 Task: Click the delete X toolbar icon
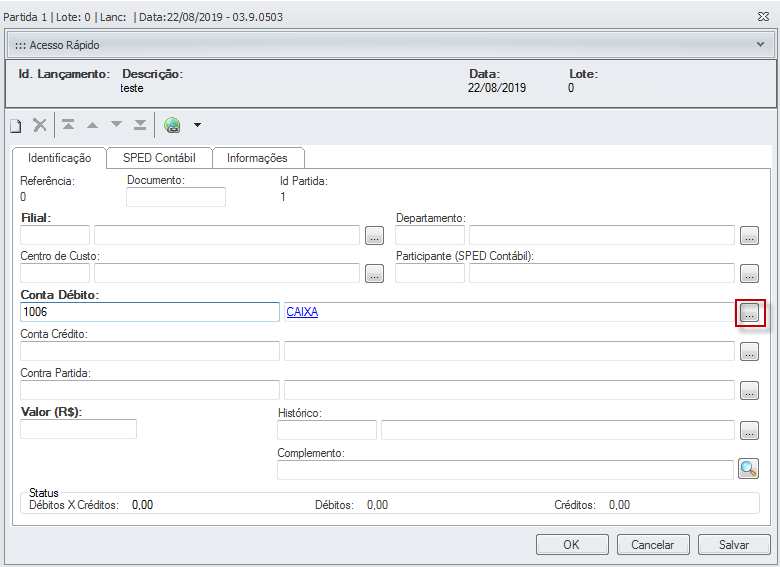pyautogui.click(x=40, y=124)
